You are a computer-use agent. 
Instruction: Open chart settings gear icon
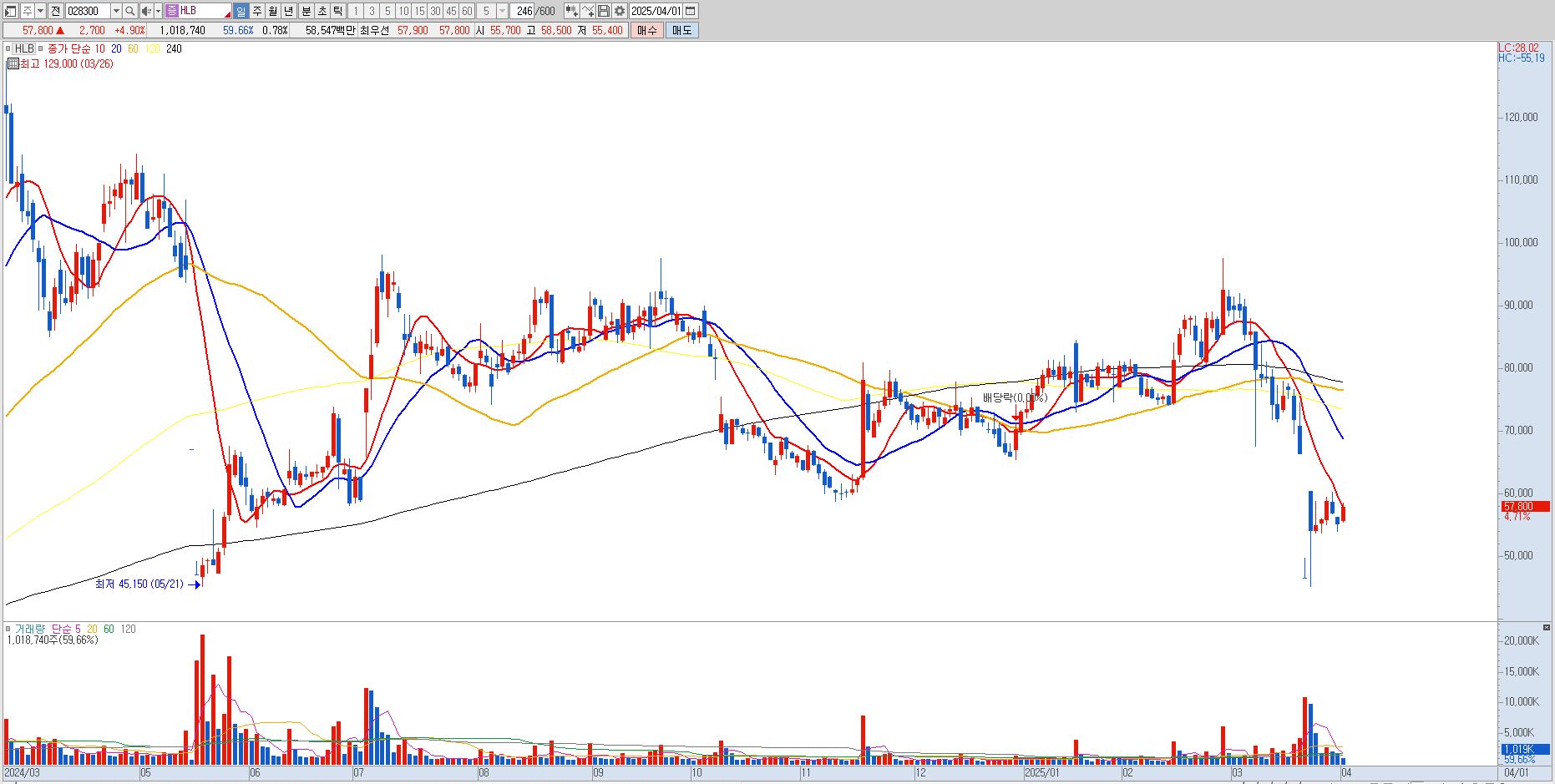(x=620, y=11)
